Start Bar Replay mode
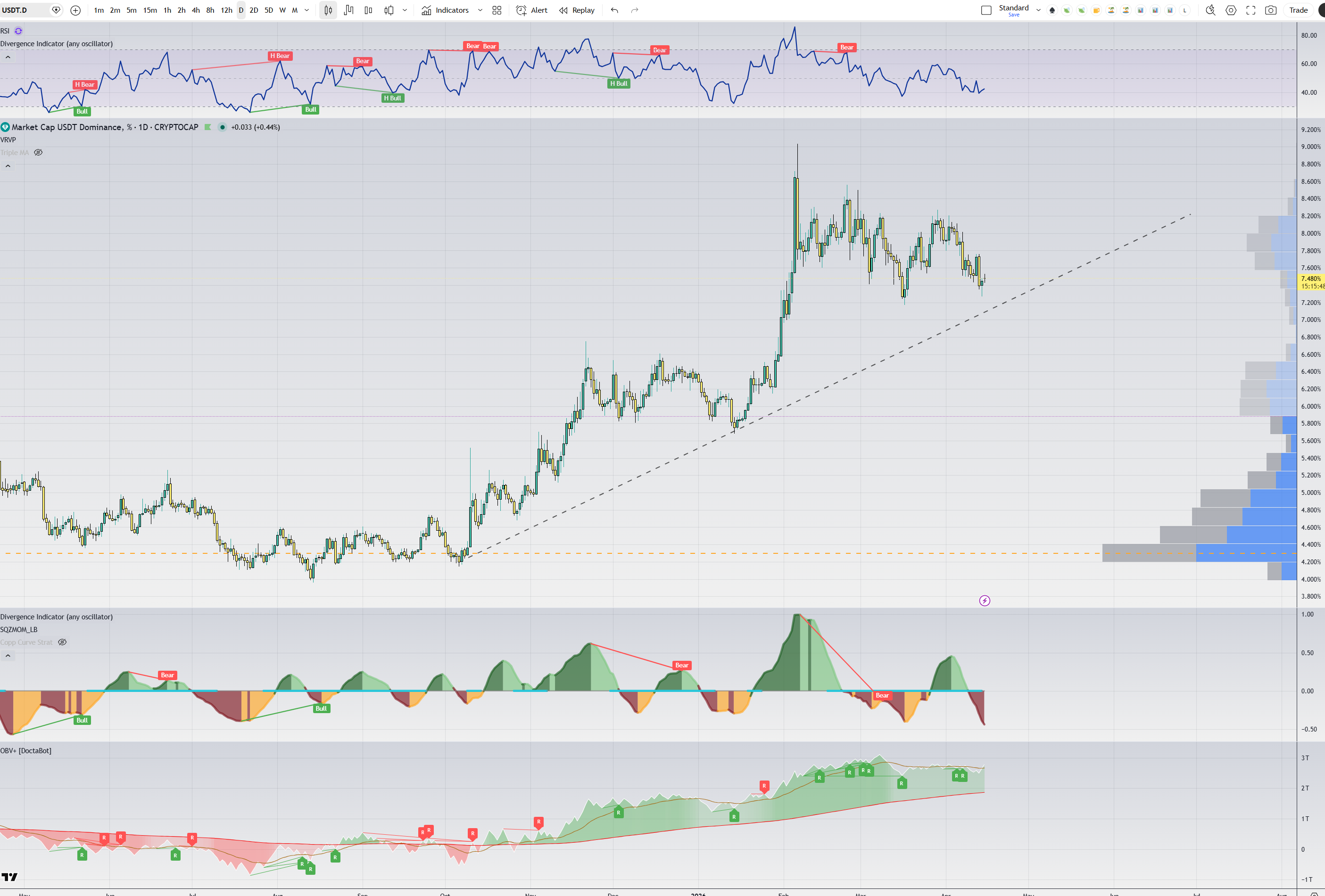 point(576,10)
